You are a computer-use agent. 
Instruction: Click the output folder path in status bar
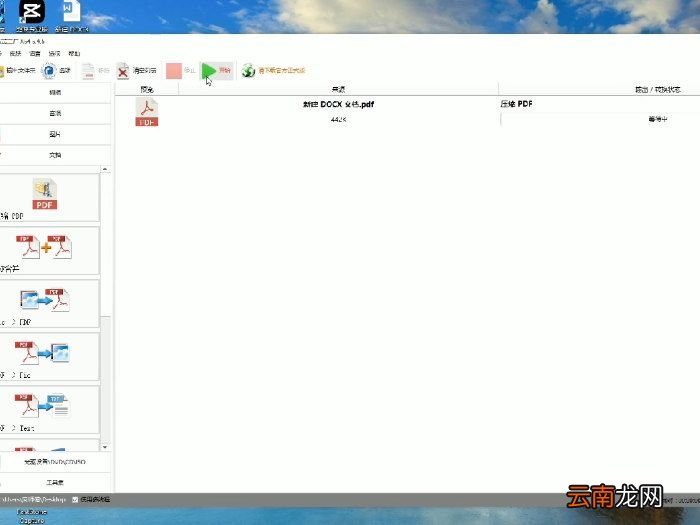pos(32,500)
